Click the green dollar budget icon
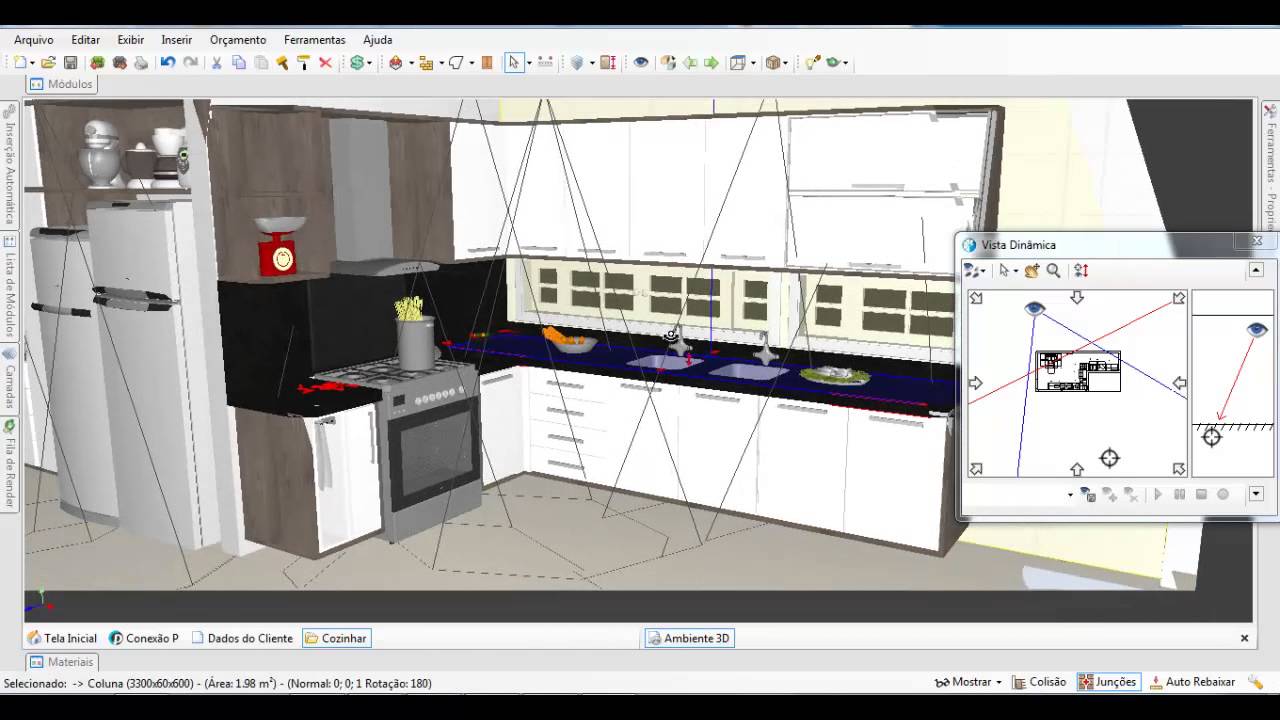Image resolution: width=1280 pixels, height=720 pixels. pos(356,62)
